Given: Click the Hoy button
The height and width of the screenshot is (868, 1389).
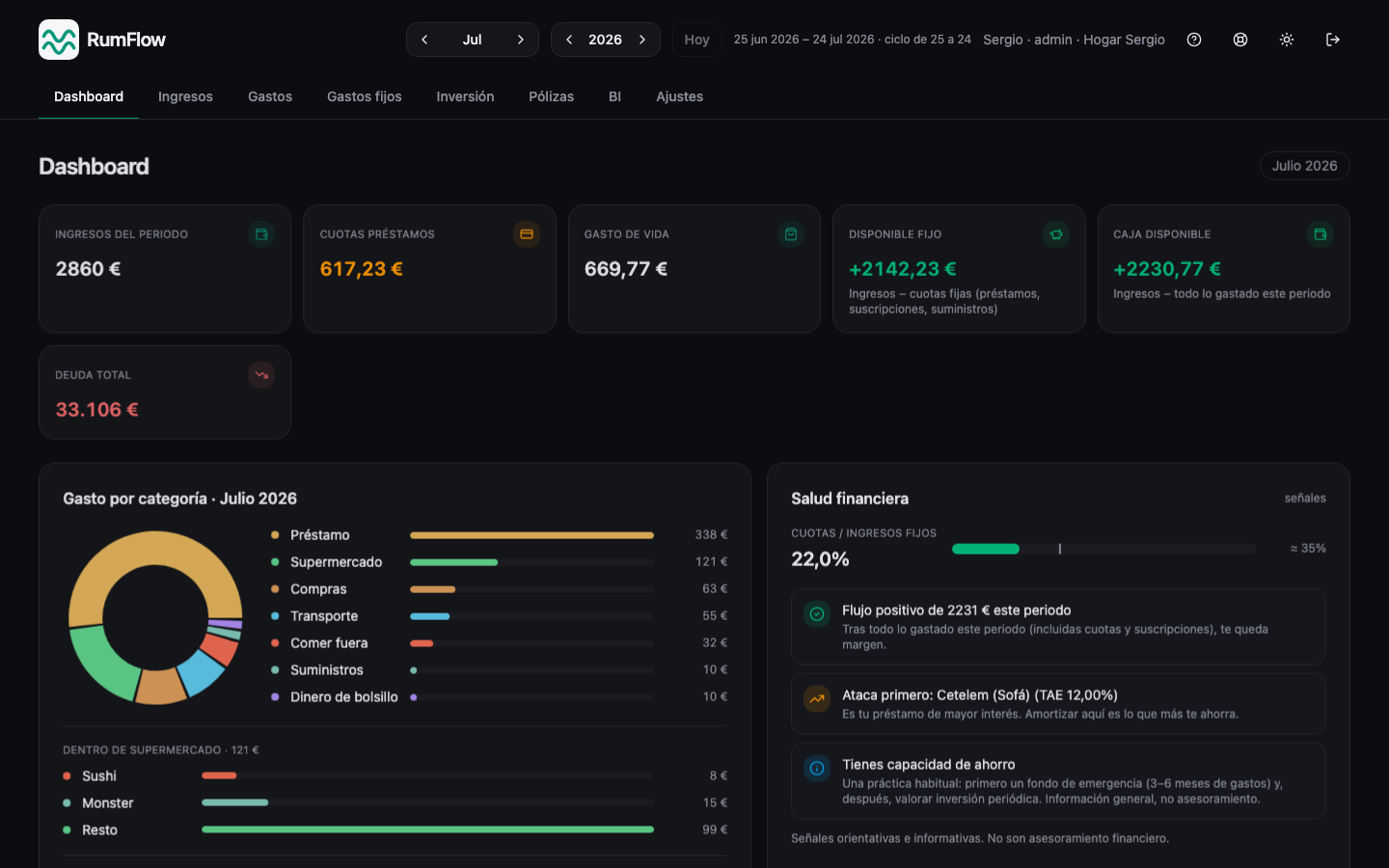Looking at the screenshot, I should click(x=696, y=40).
